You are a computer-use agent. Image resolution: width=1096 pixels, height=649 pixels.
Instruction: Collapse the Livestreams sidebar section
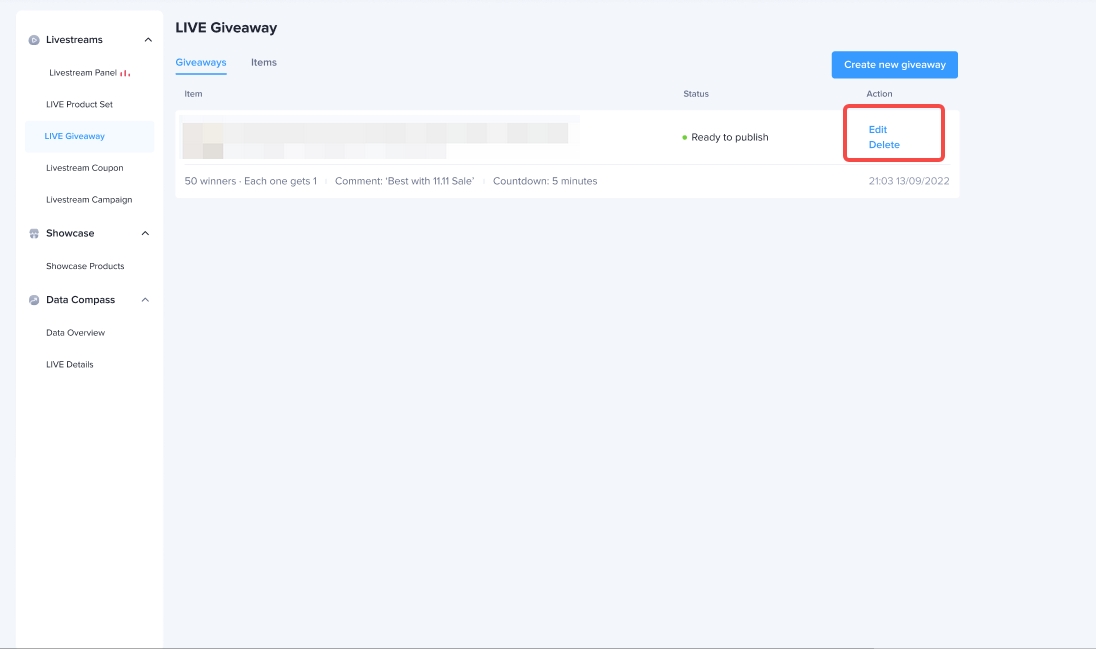click(148, 40)
